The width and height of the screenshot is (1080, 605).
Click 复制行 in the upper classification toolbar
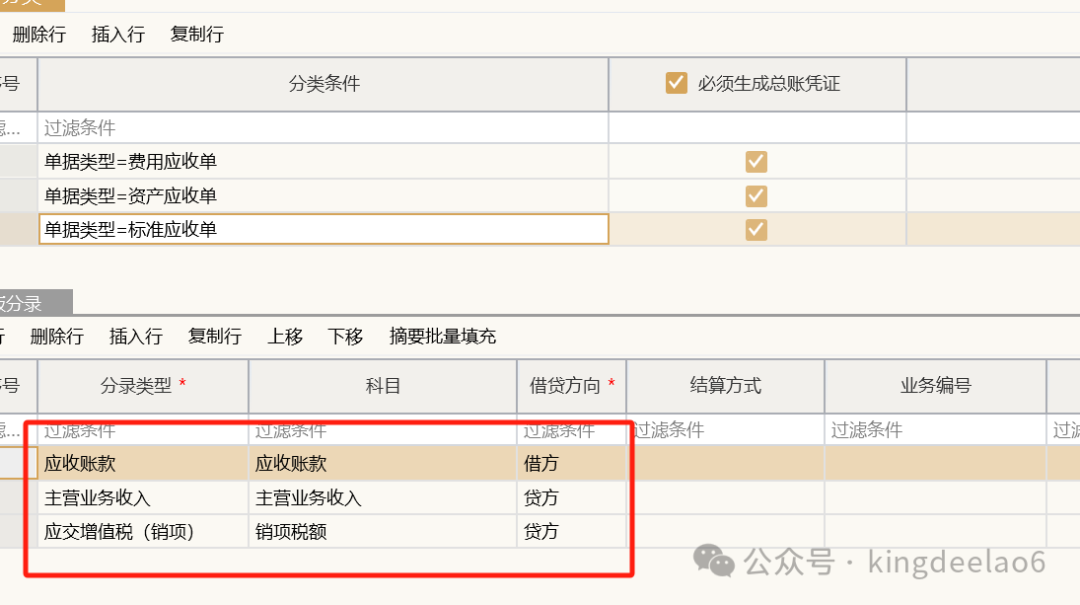pos(197,34)
